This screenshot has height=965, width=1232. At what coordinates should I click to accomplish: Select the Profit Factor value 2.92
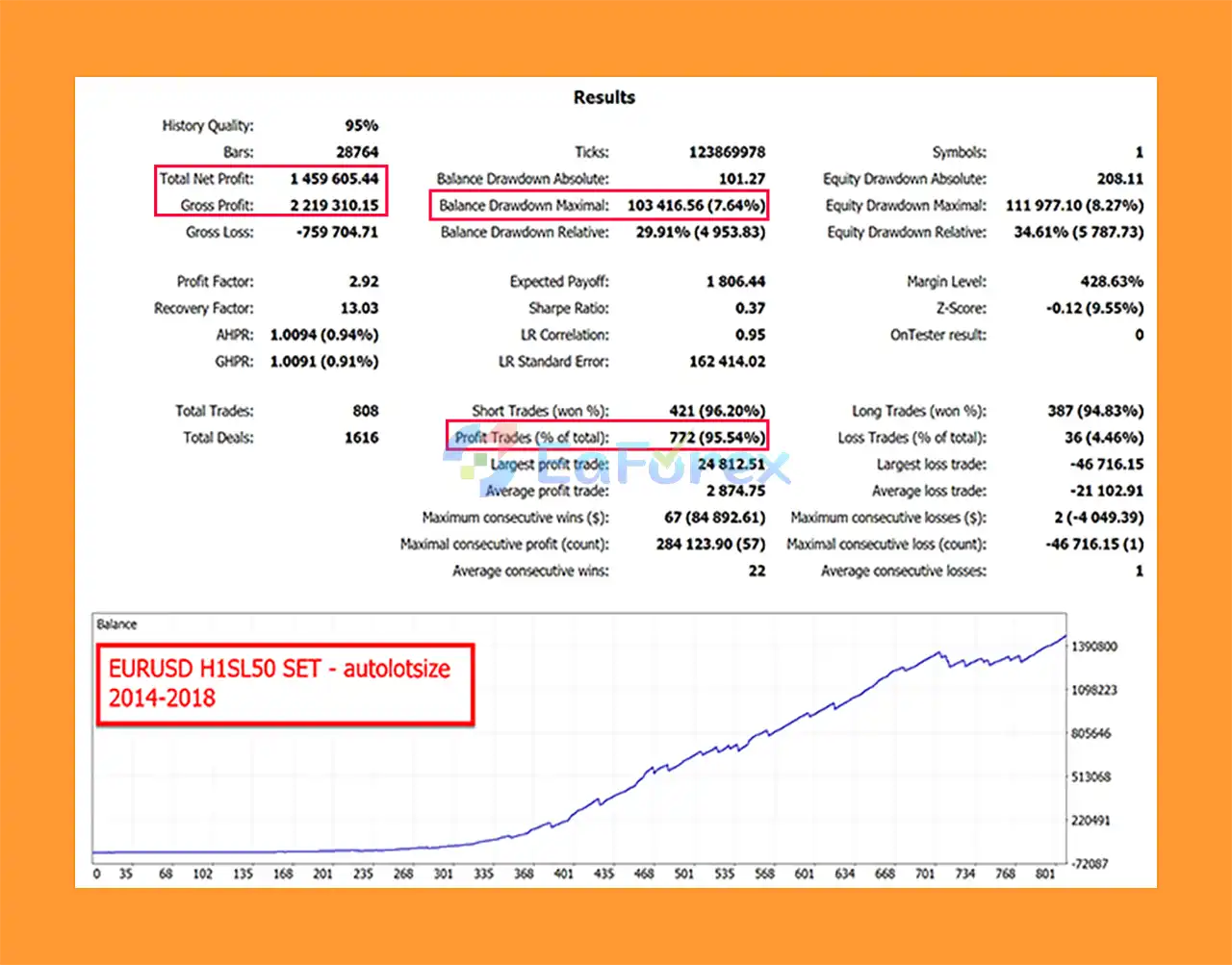click(x=363, y=282)
